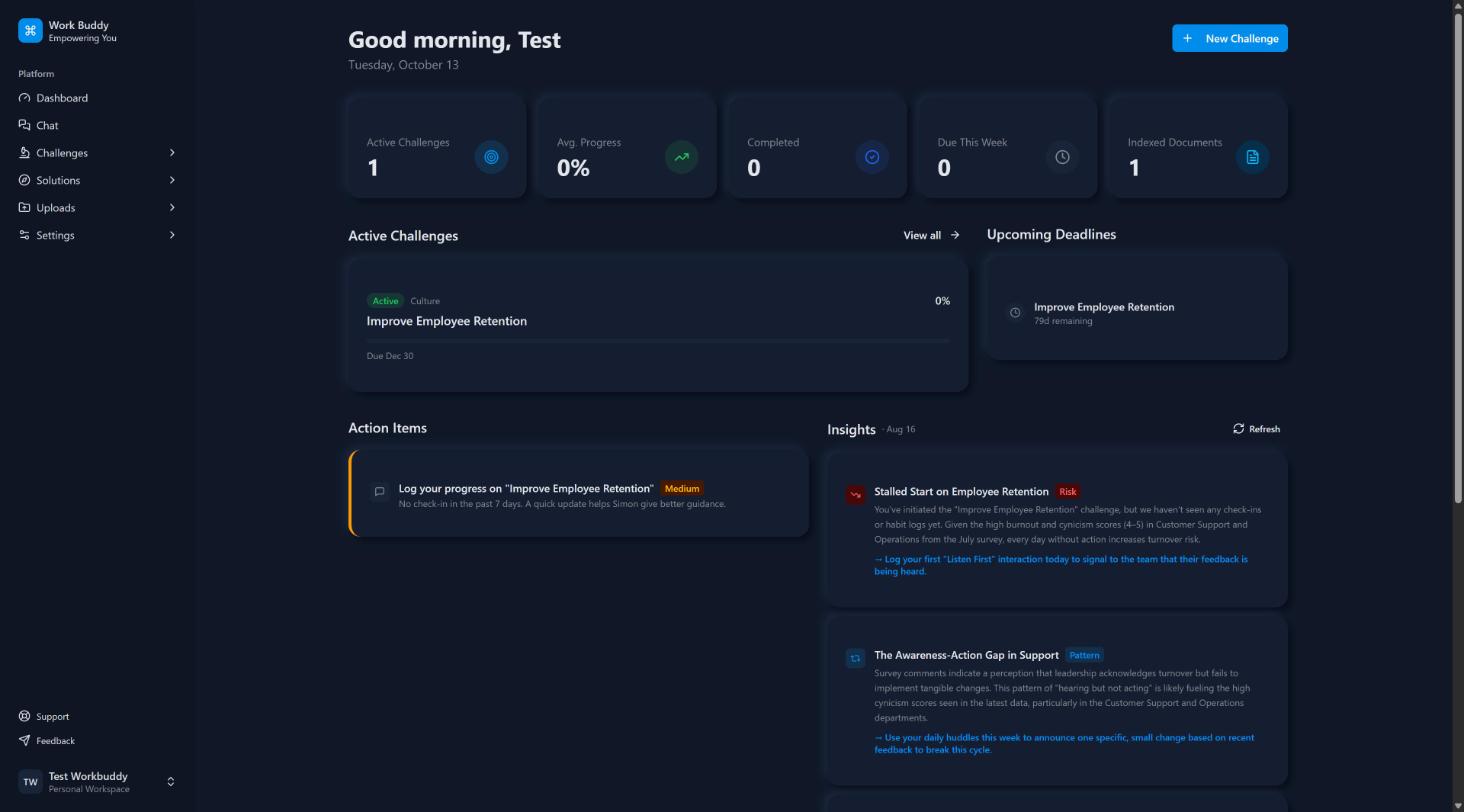Click the Active status badge
Screen dimensions: 1464x812
[x=385, y=301]
